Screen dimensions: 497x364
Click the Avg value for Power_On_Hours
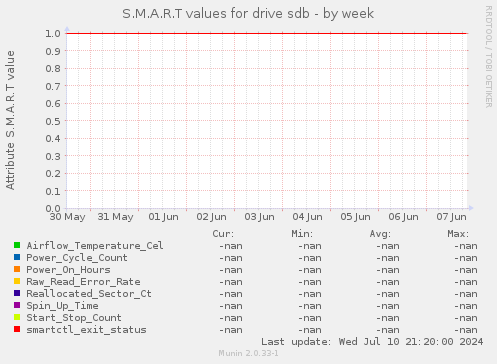point(388,270)
